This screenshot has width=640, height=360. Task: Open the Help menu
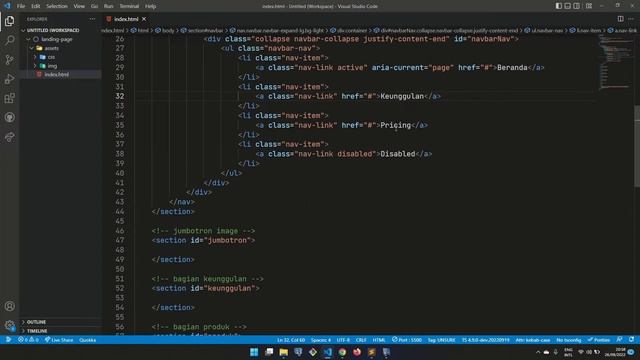(150, 6)
